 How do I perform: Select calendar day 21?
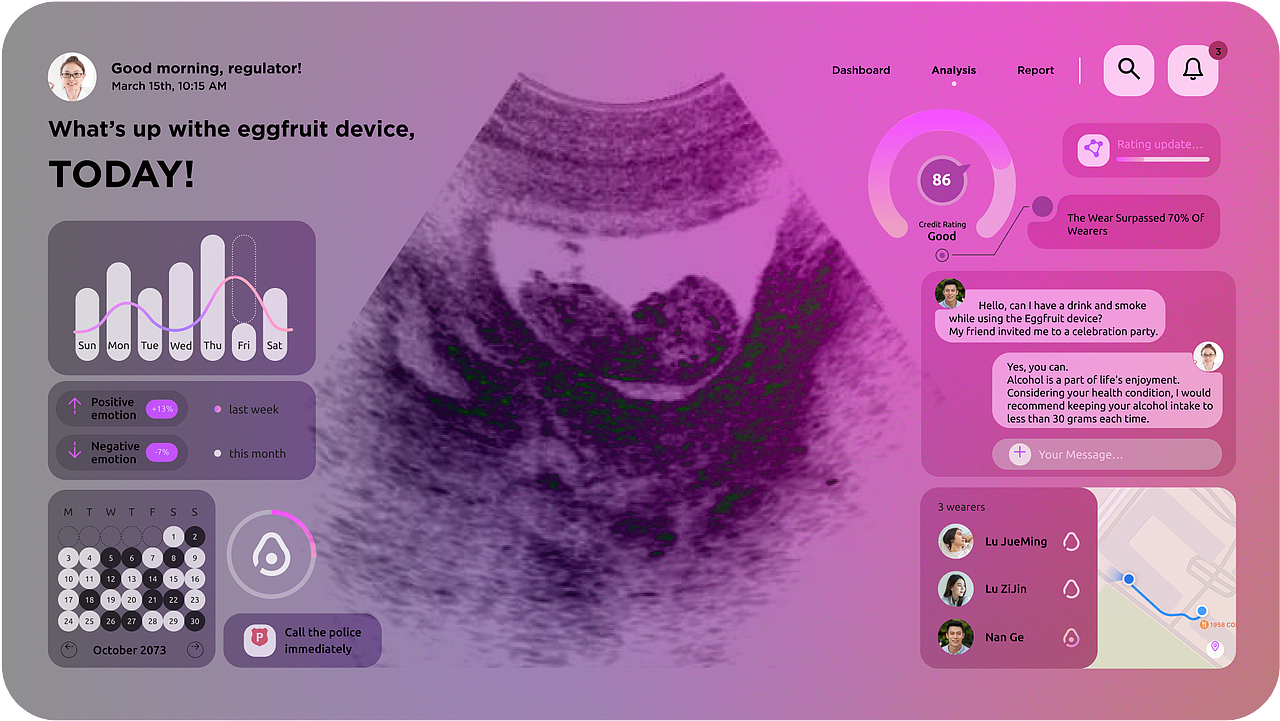[153, 600]
